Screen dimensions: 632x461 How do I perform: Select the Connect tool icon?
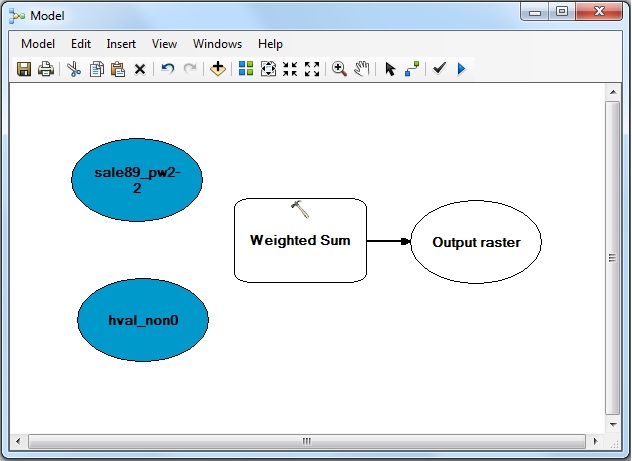411,69
